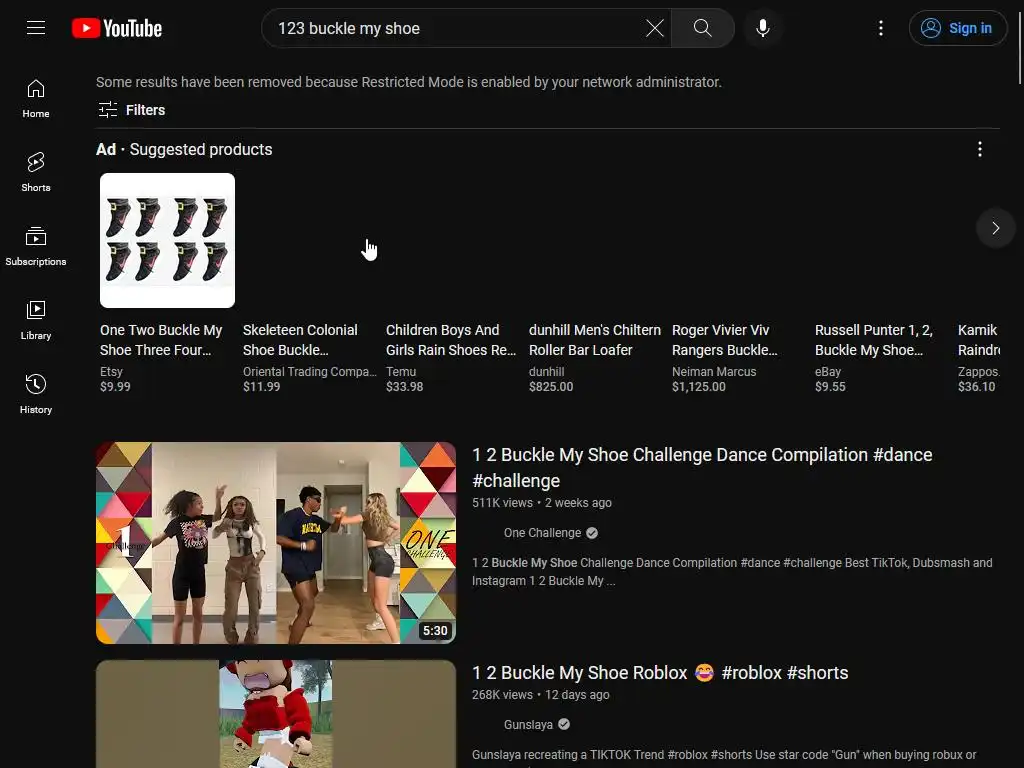Go to Gunslaya channel

point(528,724)
